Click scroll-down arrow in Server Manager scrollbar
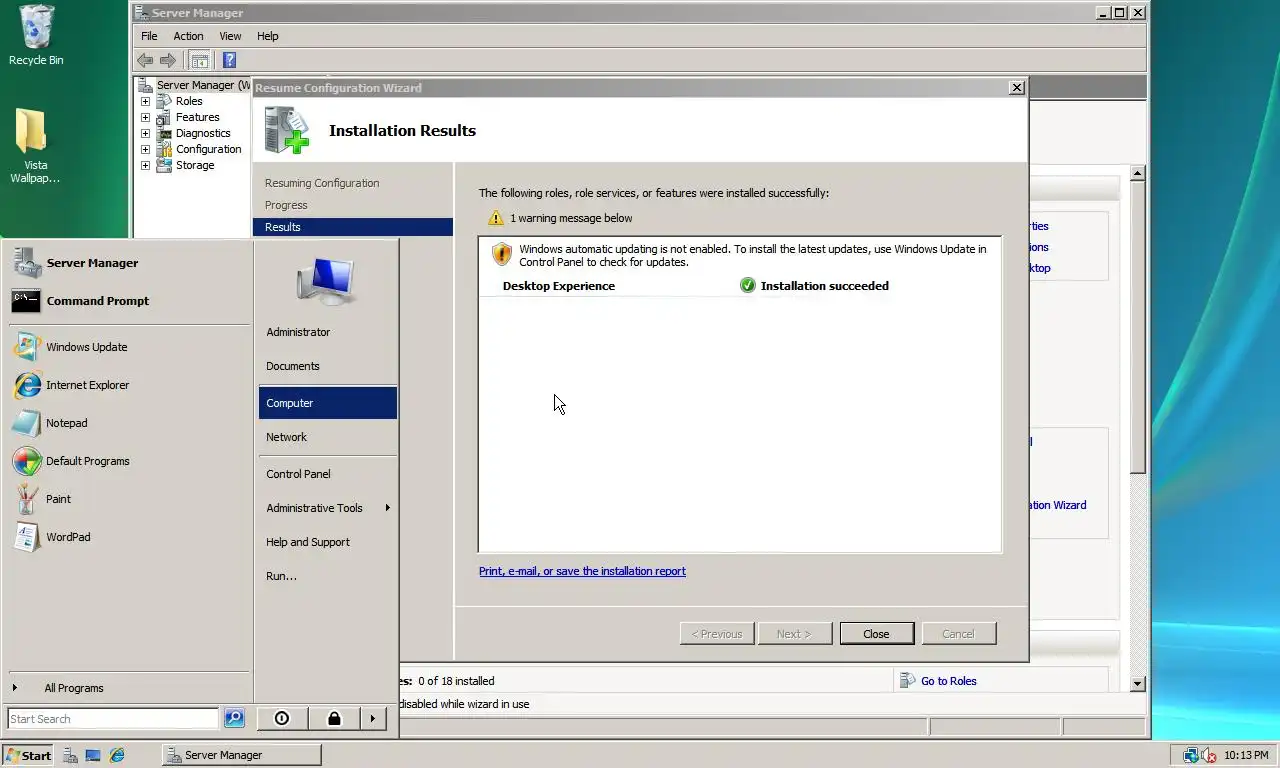Viewport: 1280px width, 768px height. click(1138, 684)
